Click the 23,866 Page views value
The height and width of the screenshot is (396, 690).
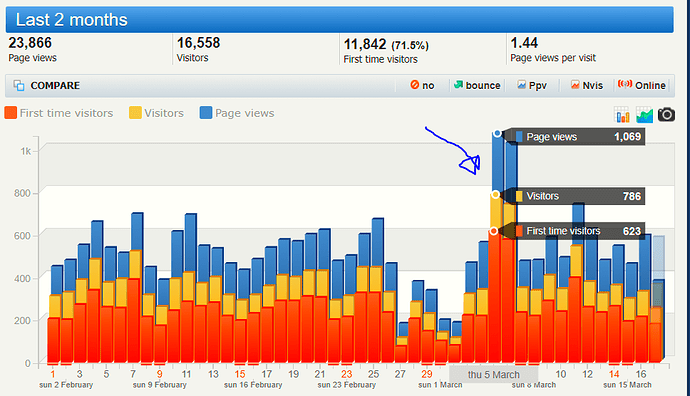tap(30, 43)
